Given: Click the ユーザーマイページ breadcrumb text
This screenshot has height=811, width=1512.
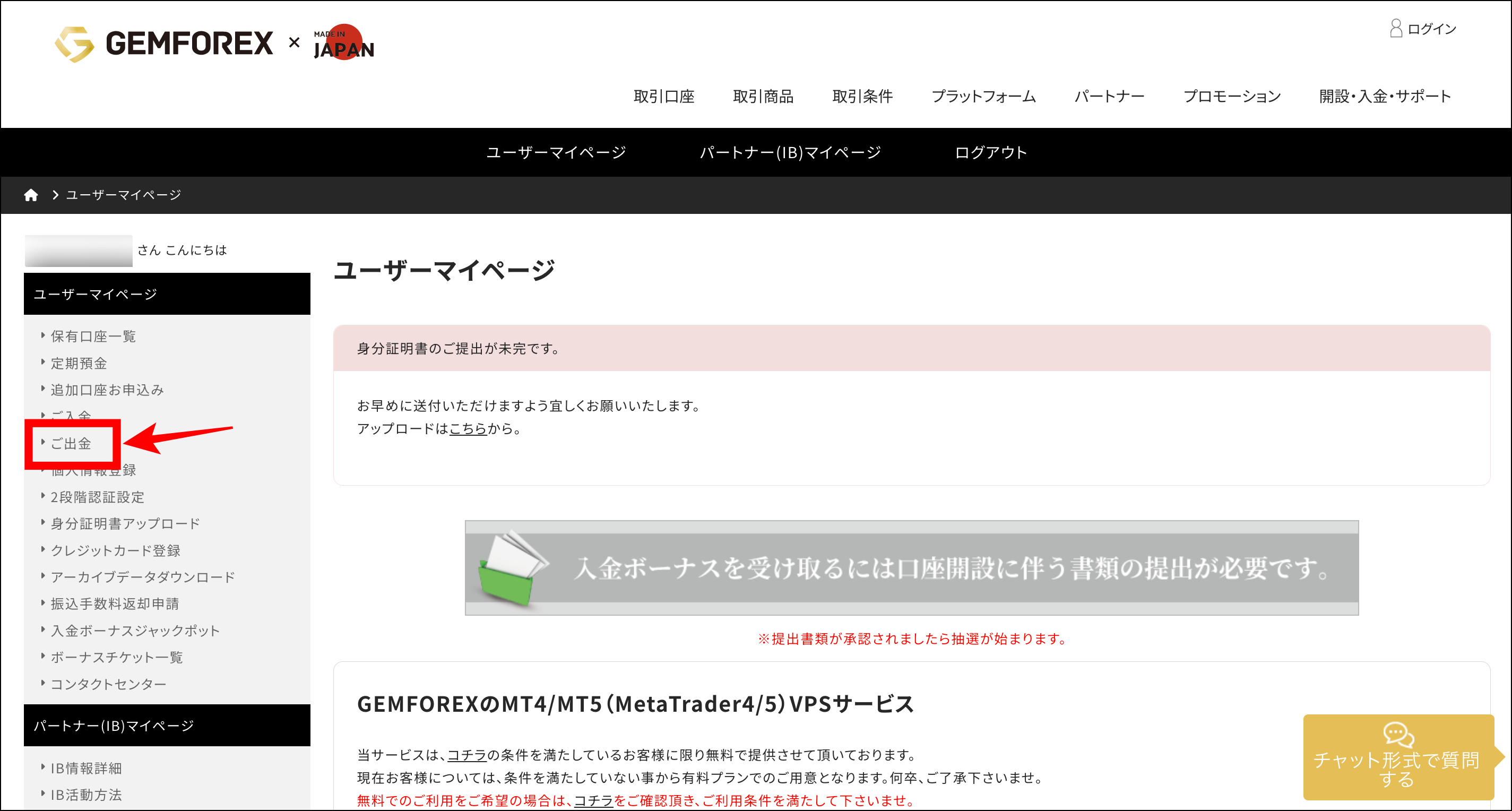Looking at the screenshot, I should tap(123, 194).
